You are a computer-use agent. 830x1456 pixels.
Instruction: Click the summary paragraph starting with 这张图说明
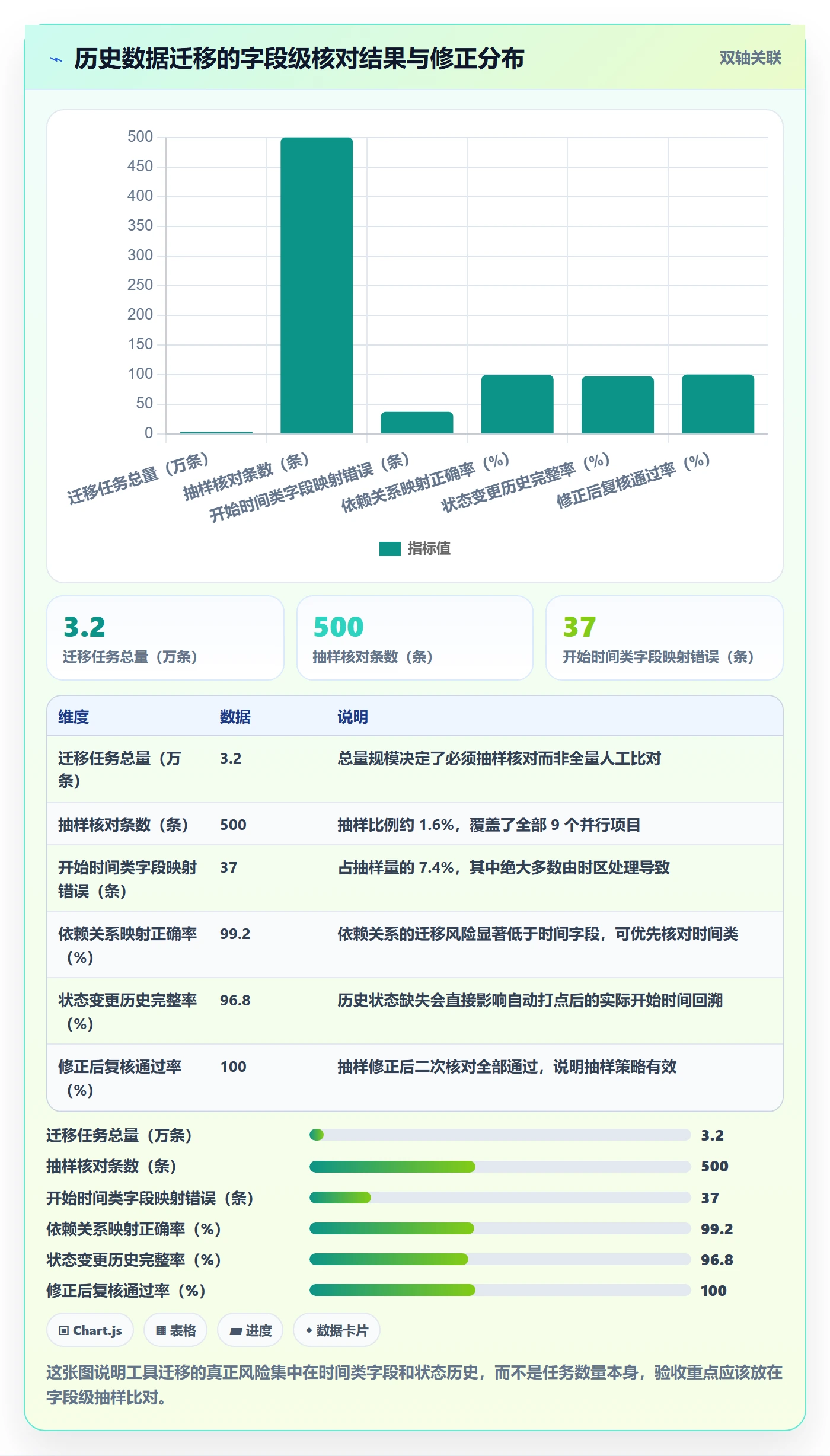tap(414, 1385)
